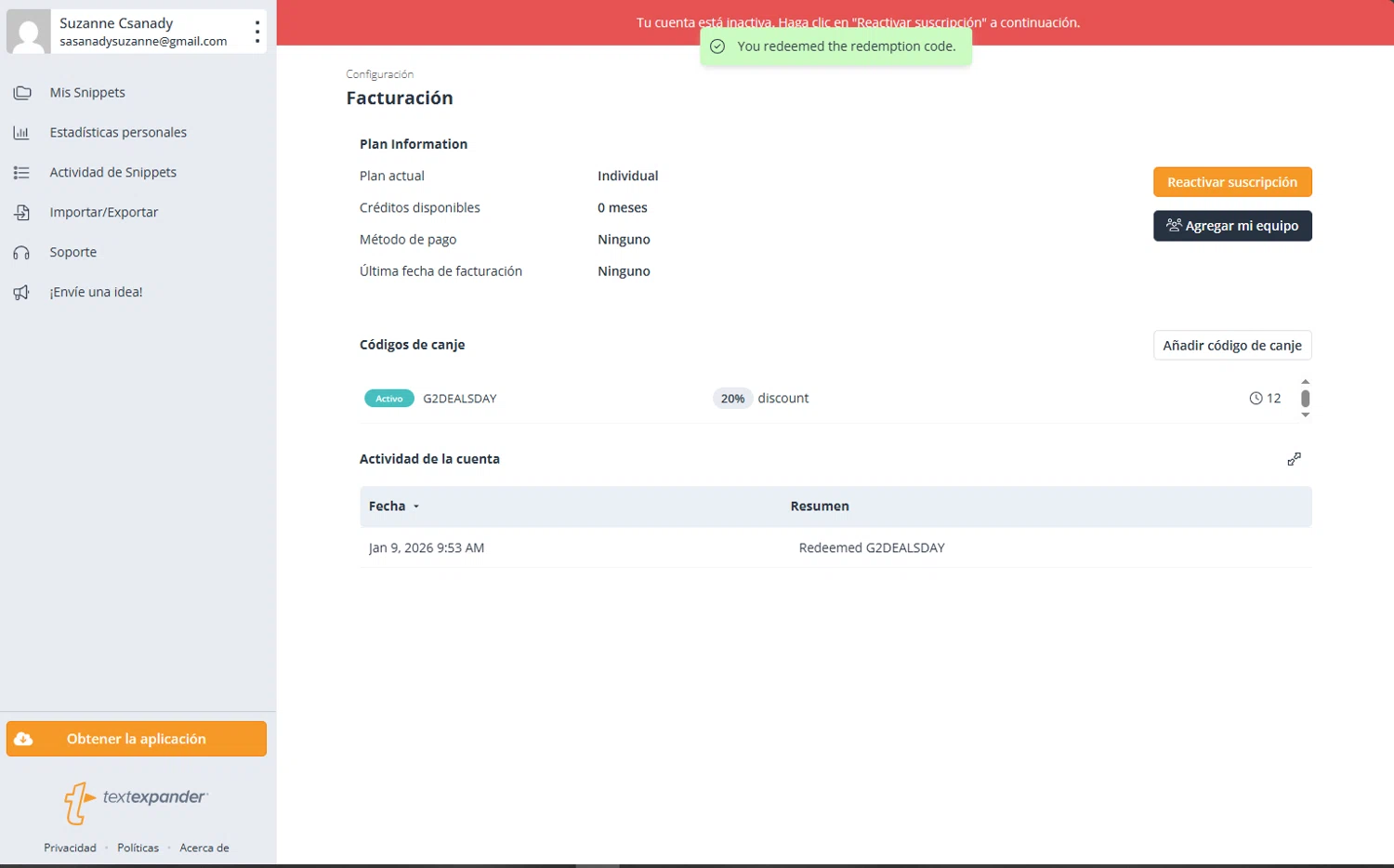Click the 0 meses credits value
This screenshot has width=1394, height=868.
point(623,208)
